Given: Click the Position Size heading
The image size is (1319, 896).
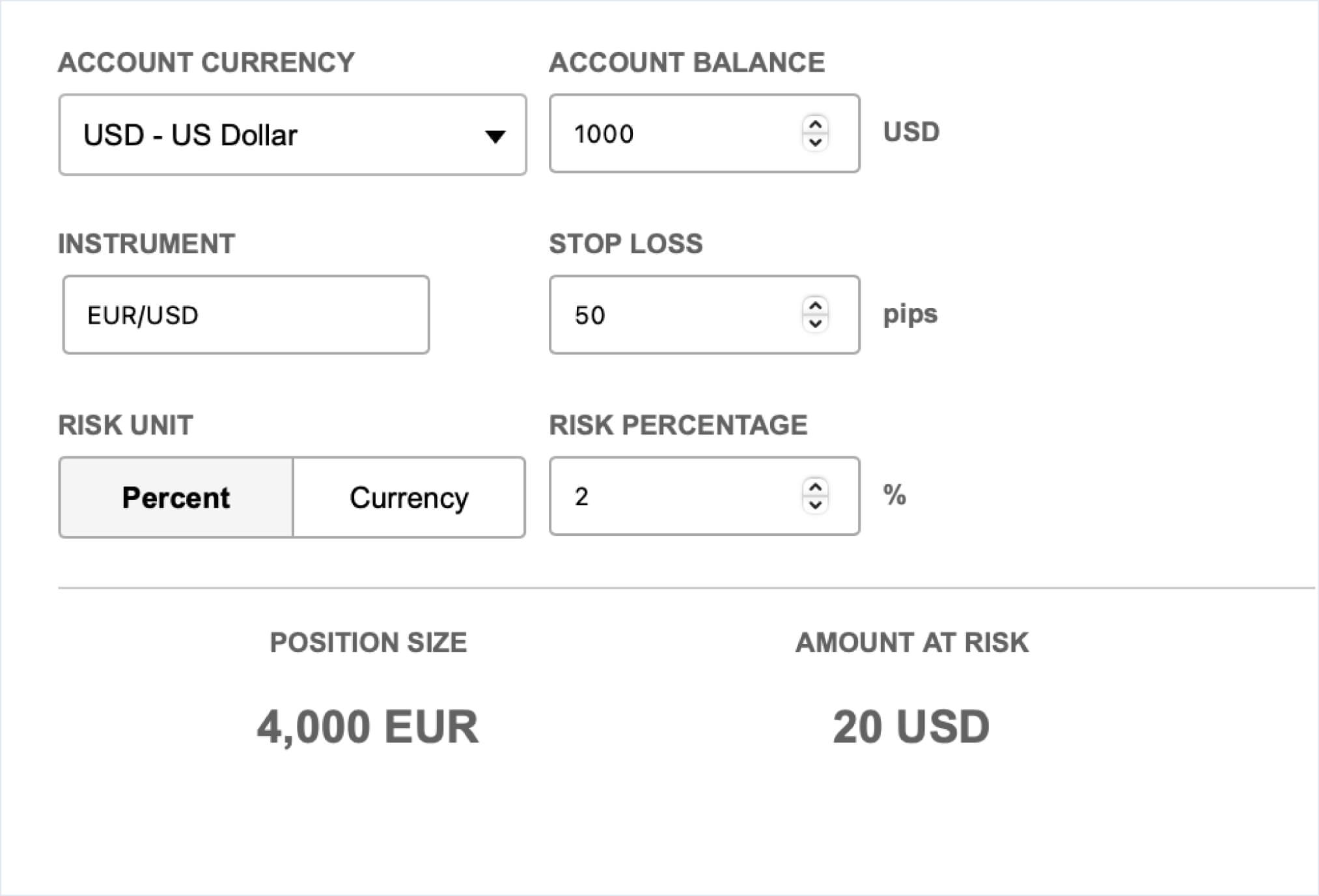Looking at the screenshot, I should point(368,643).
